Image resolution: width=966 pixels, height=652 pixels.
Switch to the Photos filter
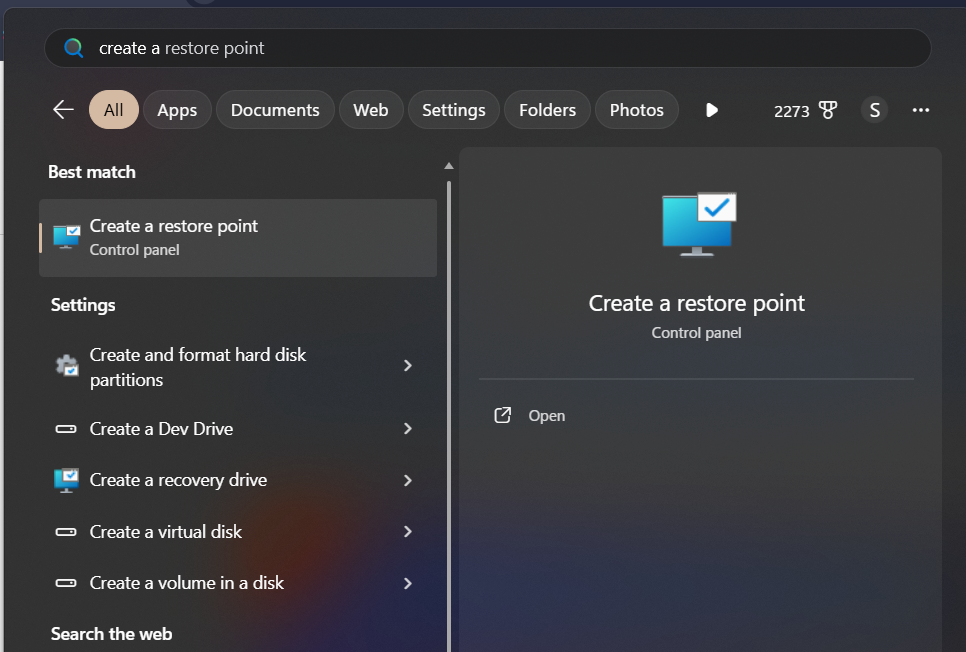click(636, 110)
